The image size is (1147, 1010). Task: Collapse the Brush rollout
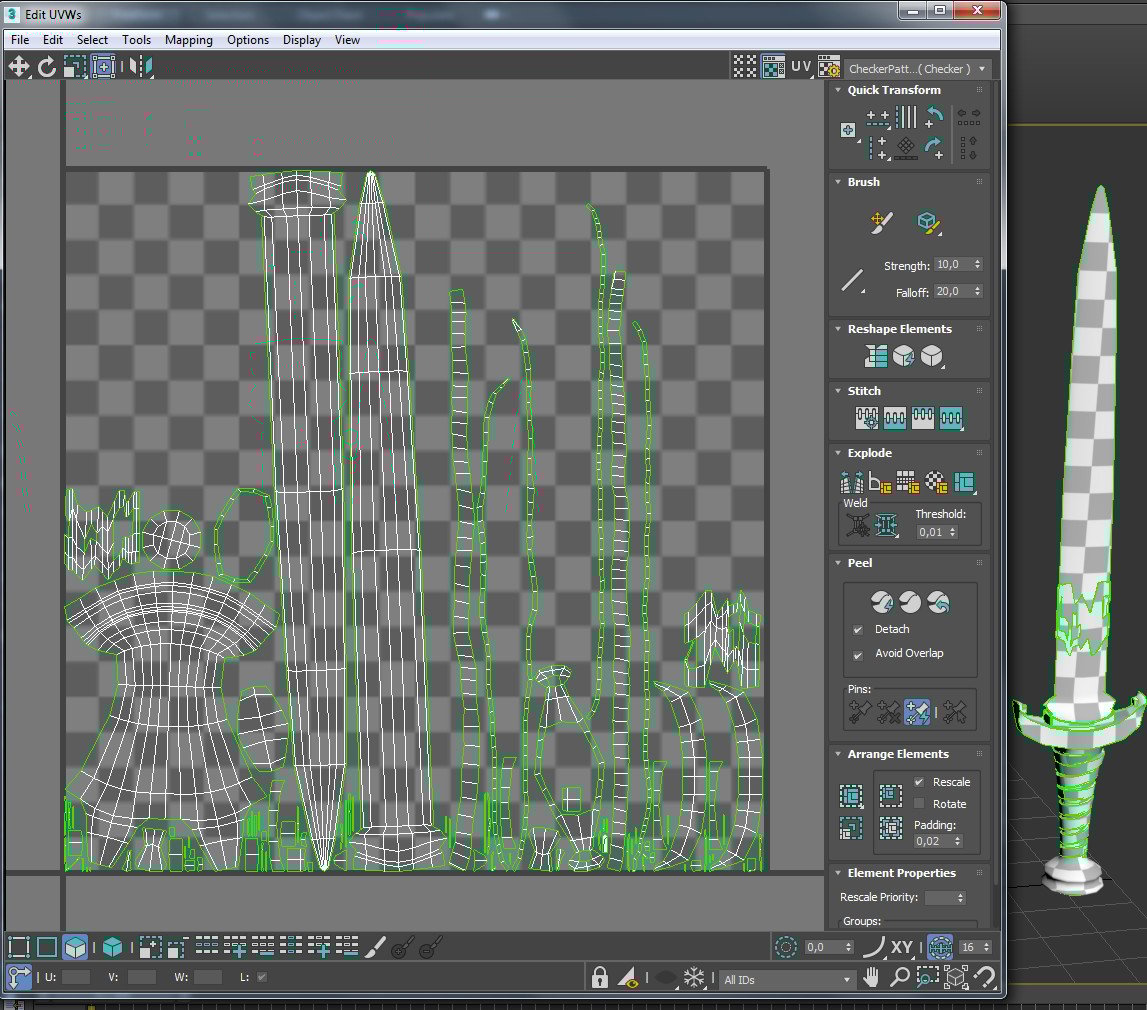point(838,182)
